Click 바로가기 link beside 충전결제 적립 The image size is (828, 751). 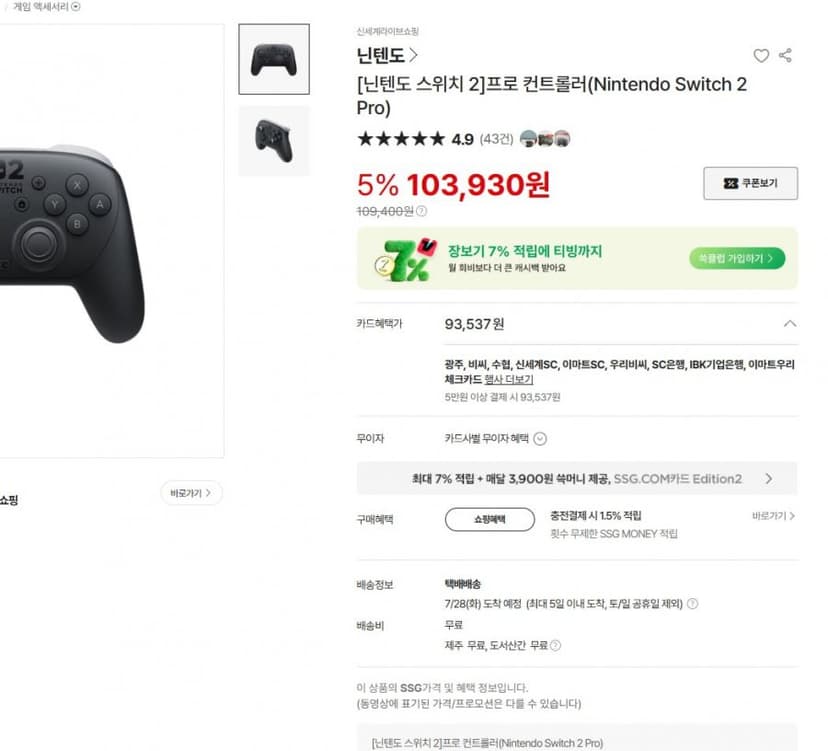[x=773, y=515]
